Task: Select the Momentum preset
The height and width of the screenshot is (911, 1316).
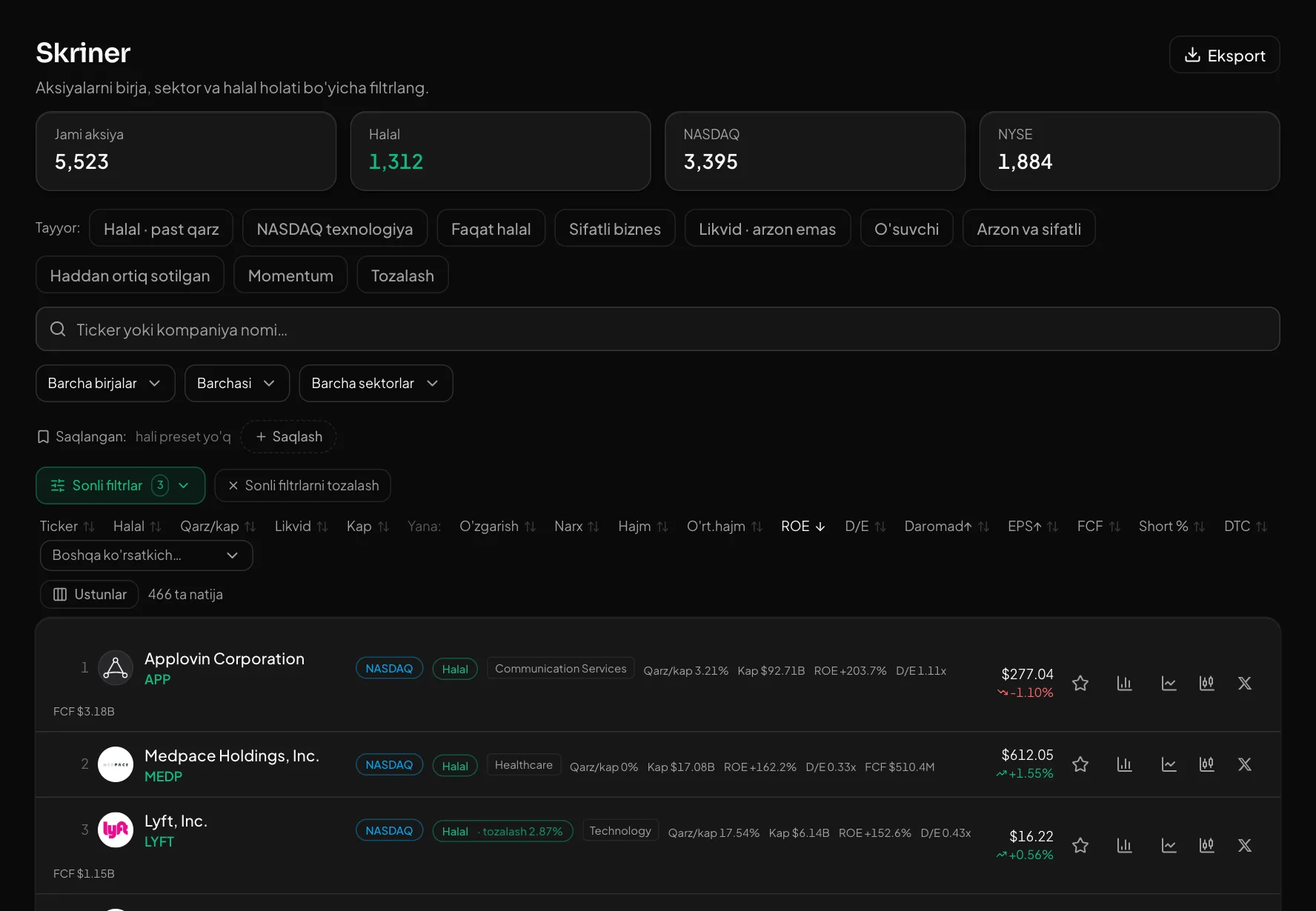Action: 290,275
